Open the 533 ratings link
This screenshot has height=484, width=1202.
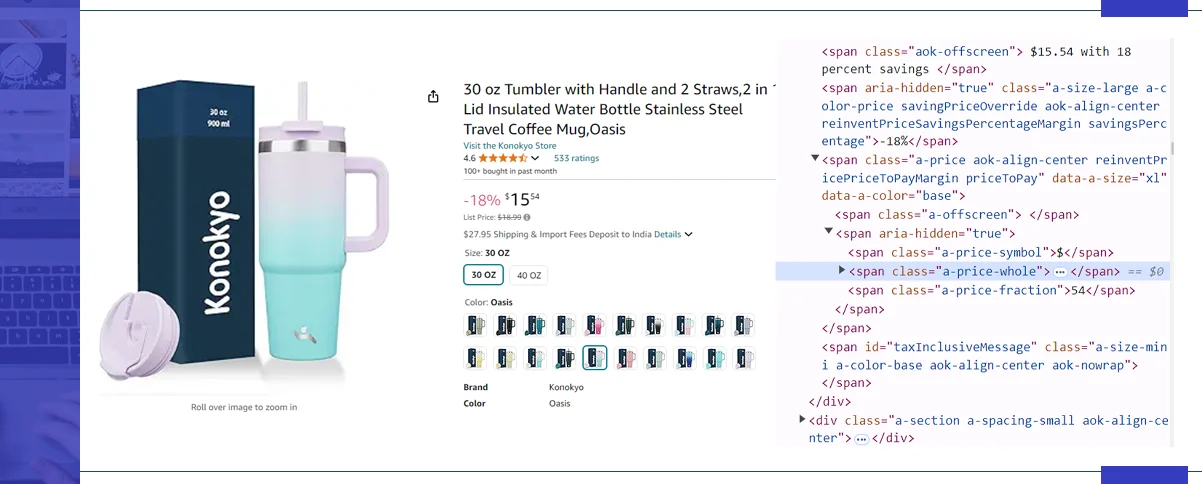pos(576,158)
